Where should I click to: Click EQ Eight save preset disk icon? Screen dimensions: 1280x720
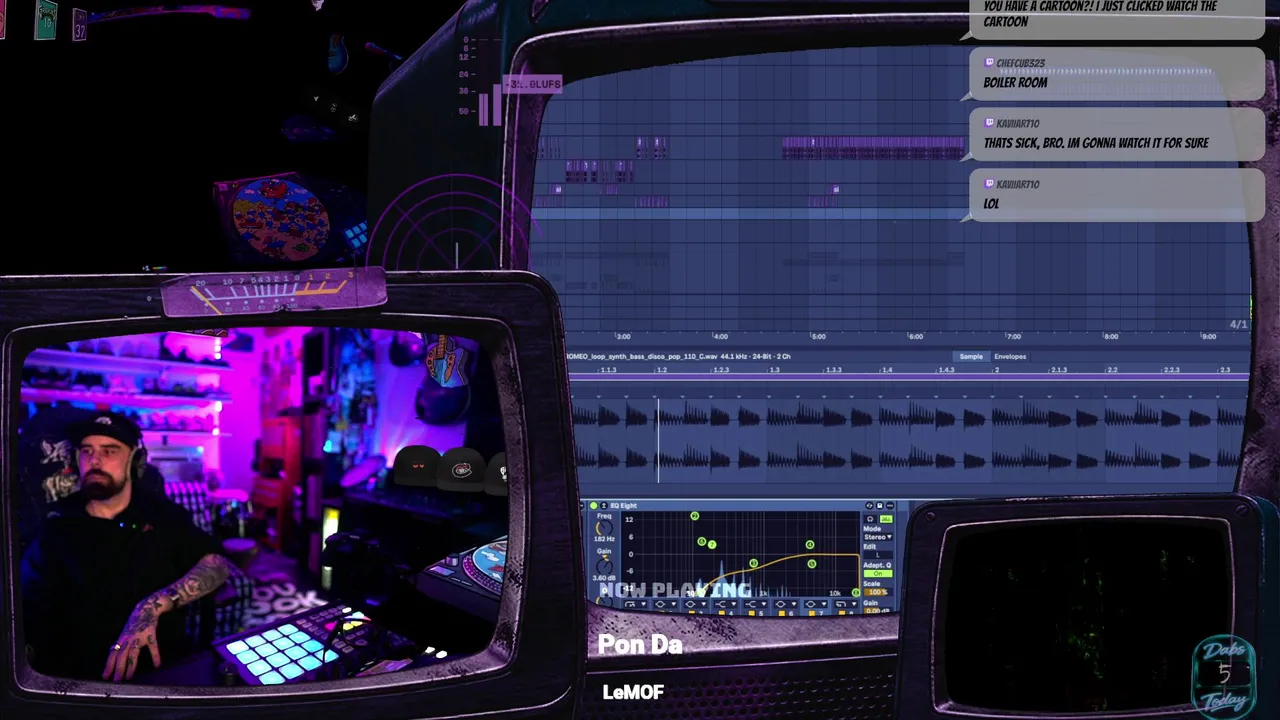click(x=879, y=506)
